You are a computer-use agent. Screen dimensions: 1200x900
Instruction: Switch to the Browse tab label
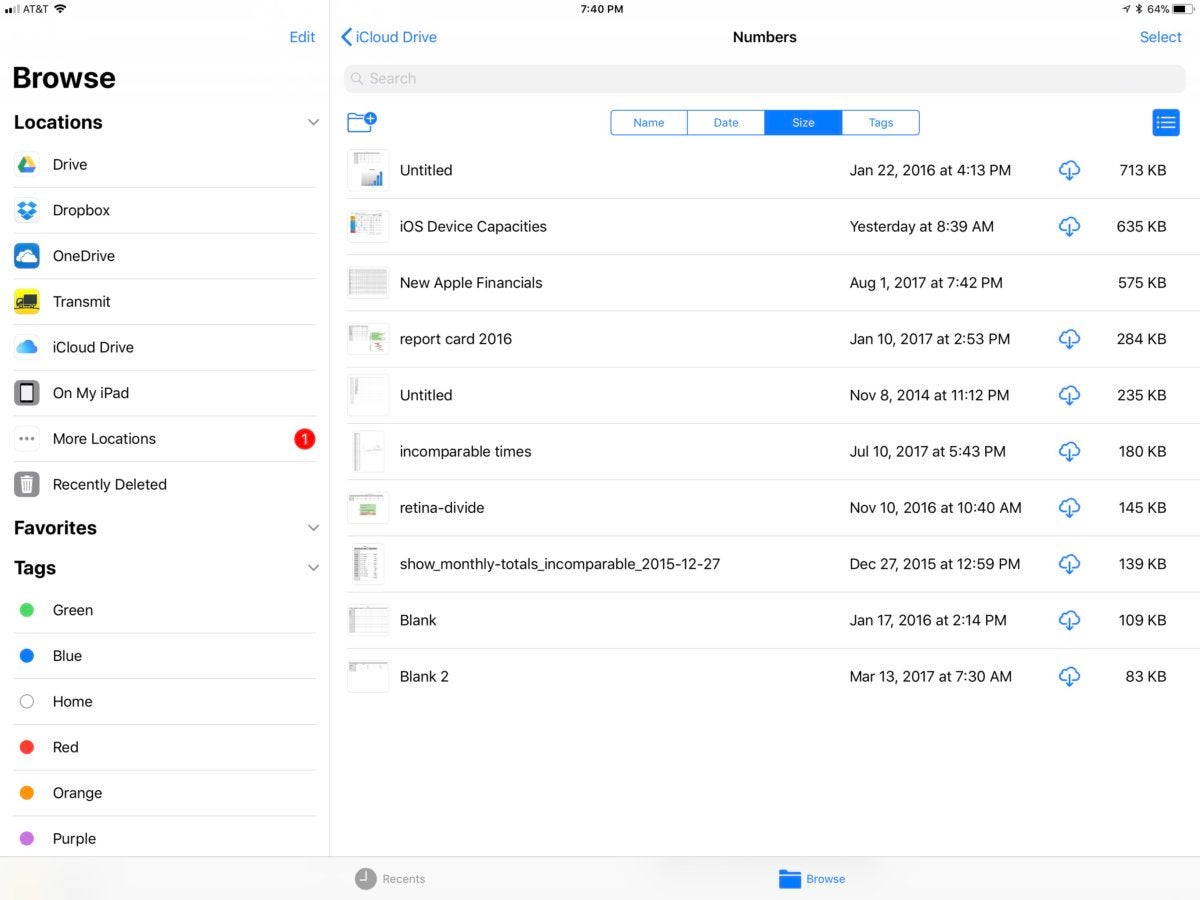click(x=826, y=879)
